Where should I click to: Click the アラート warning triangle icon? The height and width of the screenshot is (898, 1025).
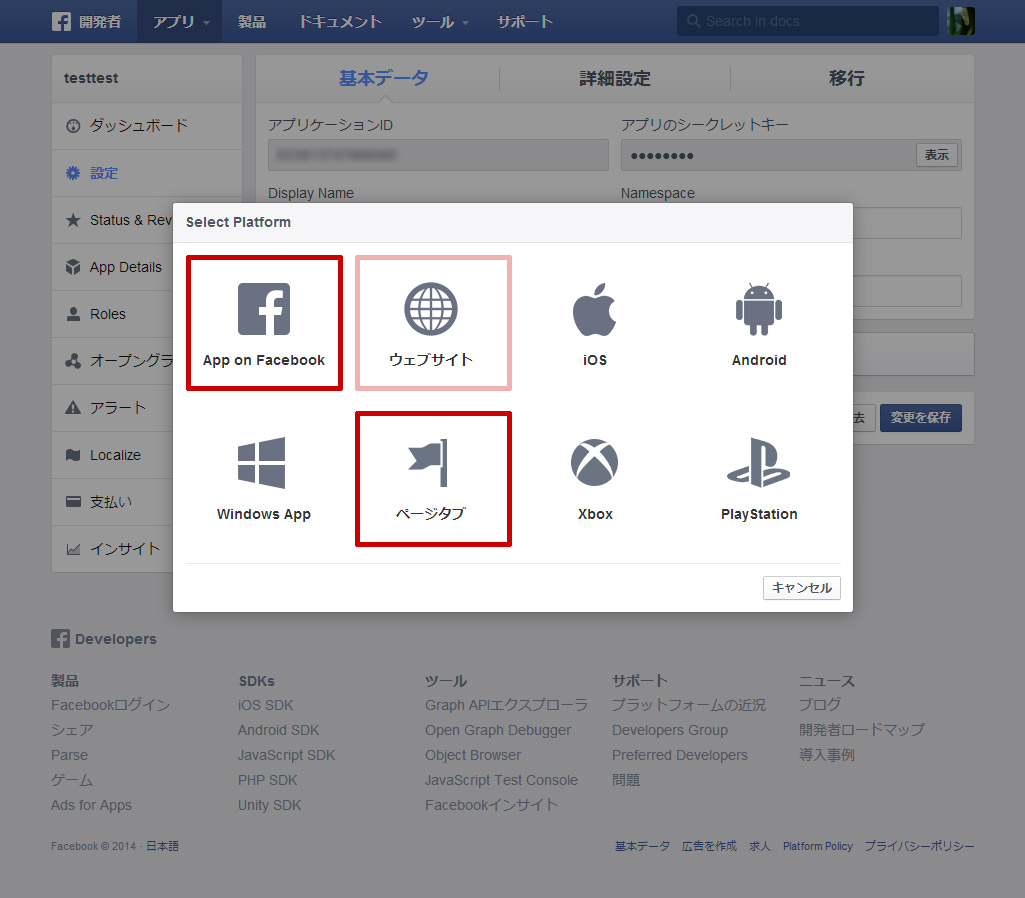coord(73,408)
